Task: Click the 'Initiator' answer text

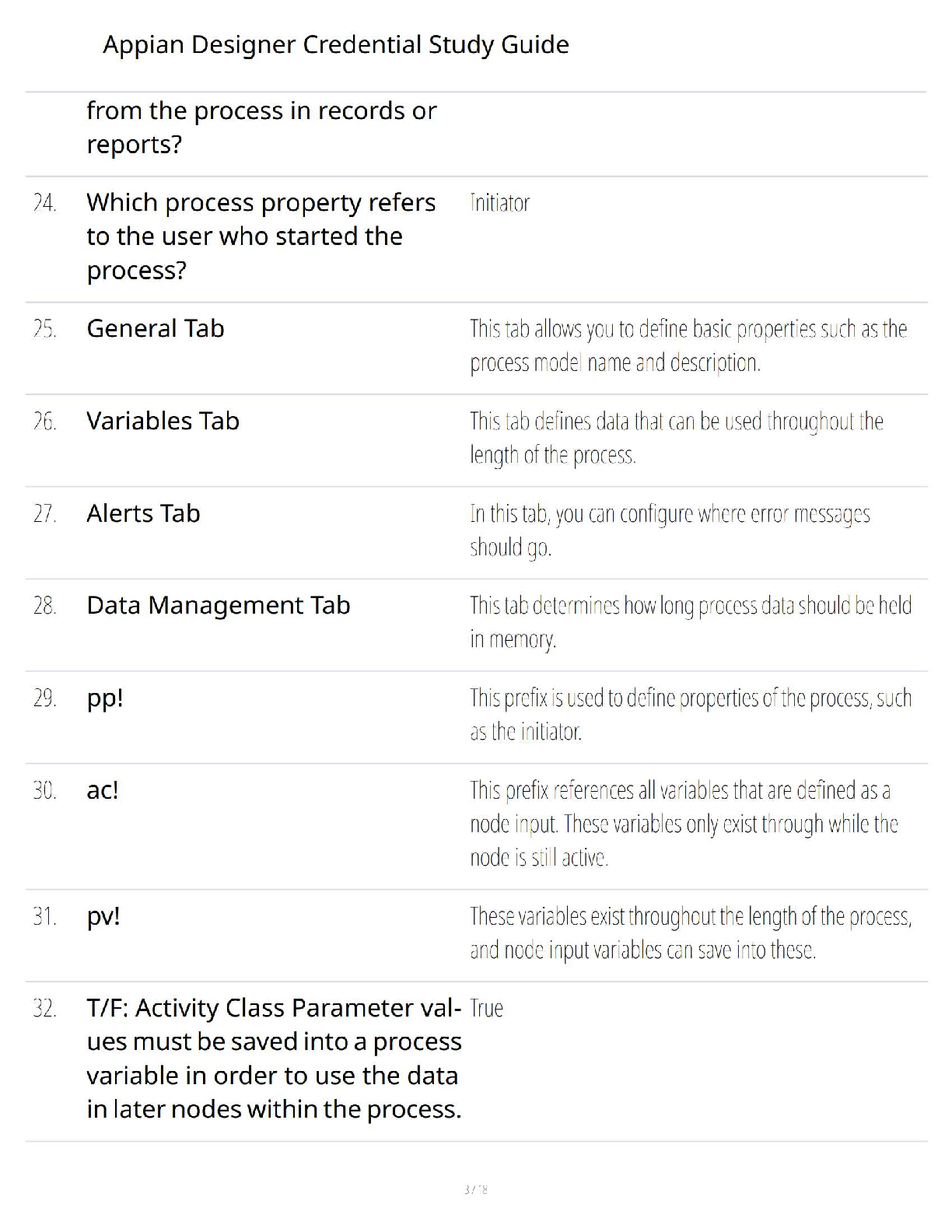Action: (x=499, y=204)
